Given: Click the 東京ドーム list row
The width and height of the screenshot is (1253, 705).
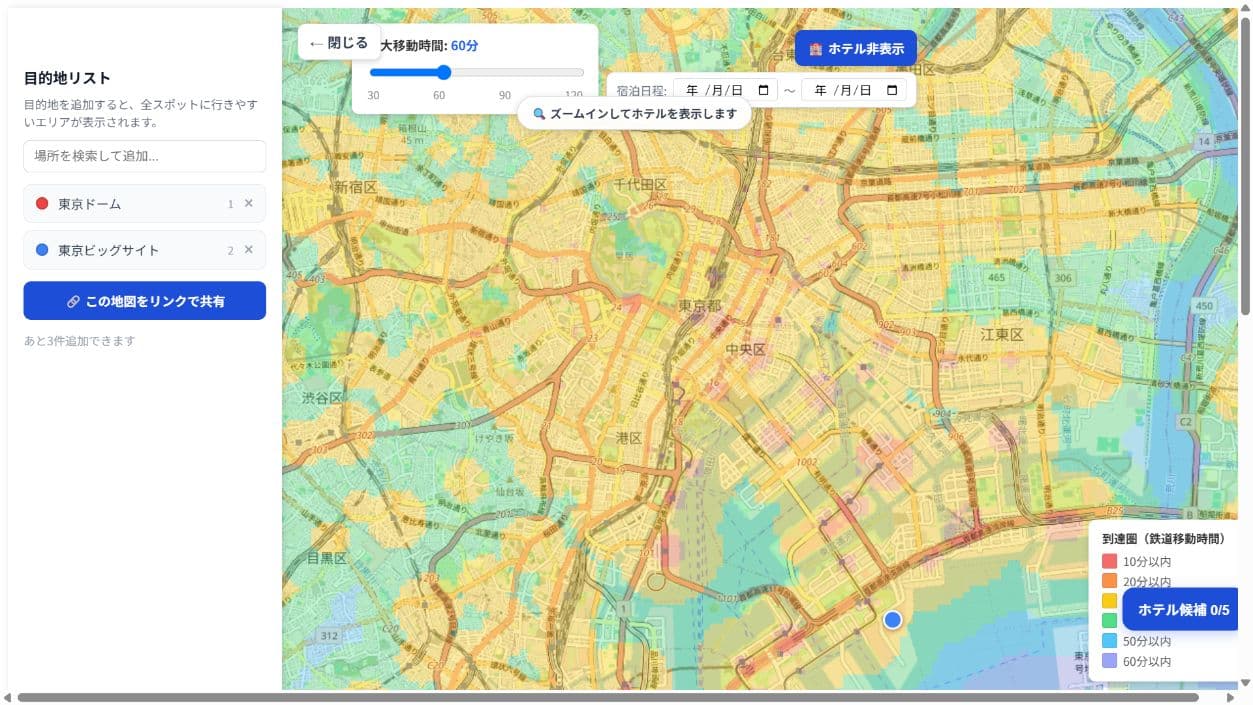Looking at the screenshot, I should (145, 203).
